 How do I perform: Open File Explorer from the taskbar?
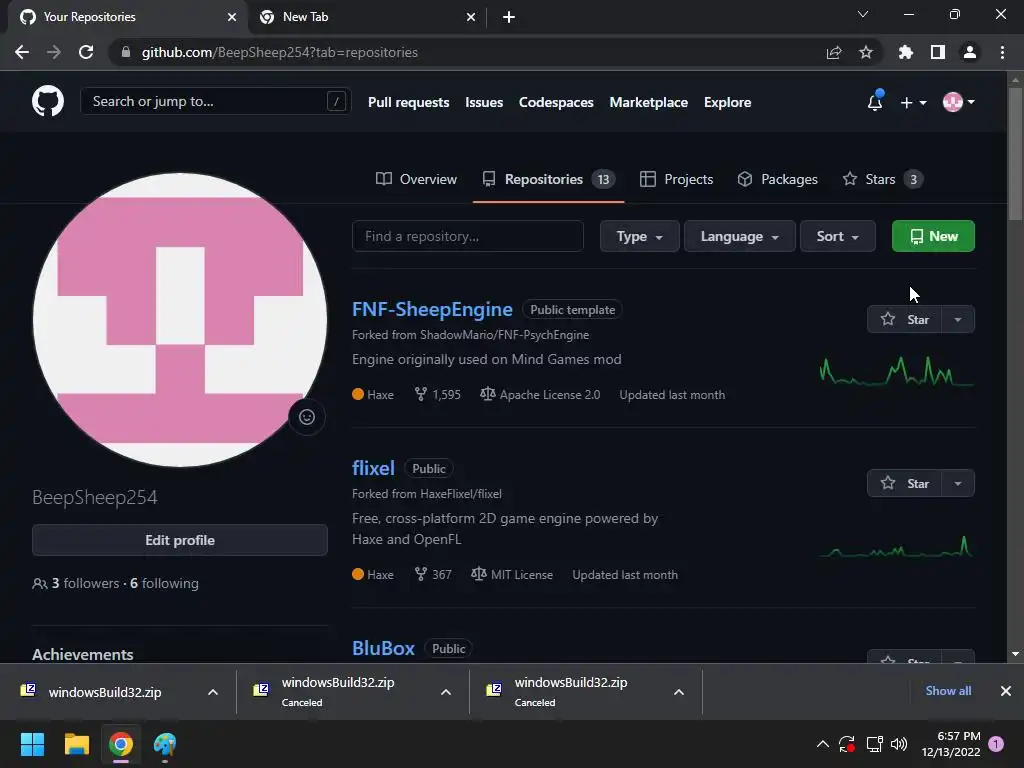76,744
